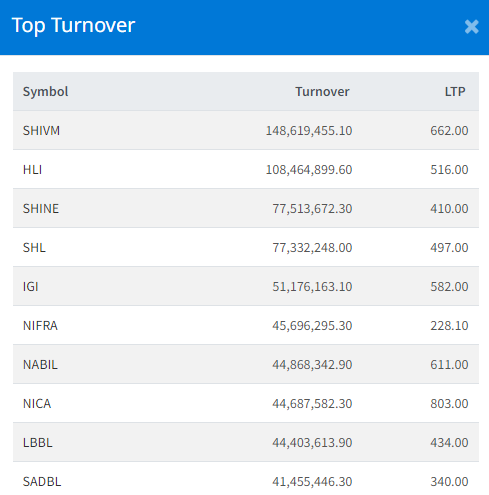Click turnover value 108,464,899.60
Image resolution: width=489 pixels, height=495 pixels.
tap(309, 169)
